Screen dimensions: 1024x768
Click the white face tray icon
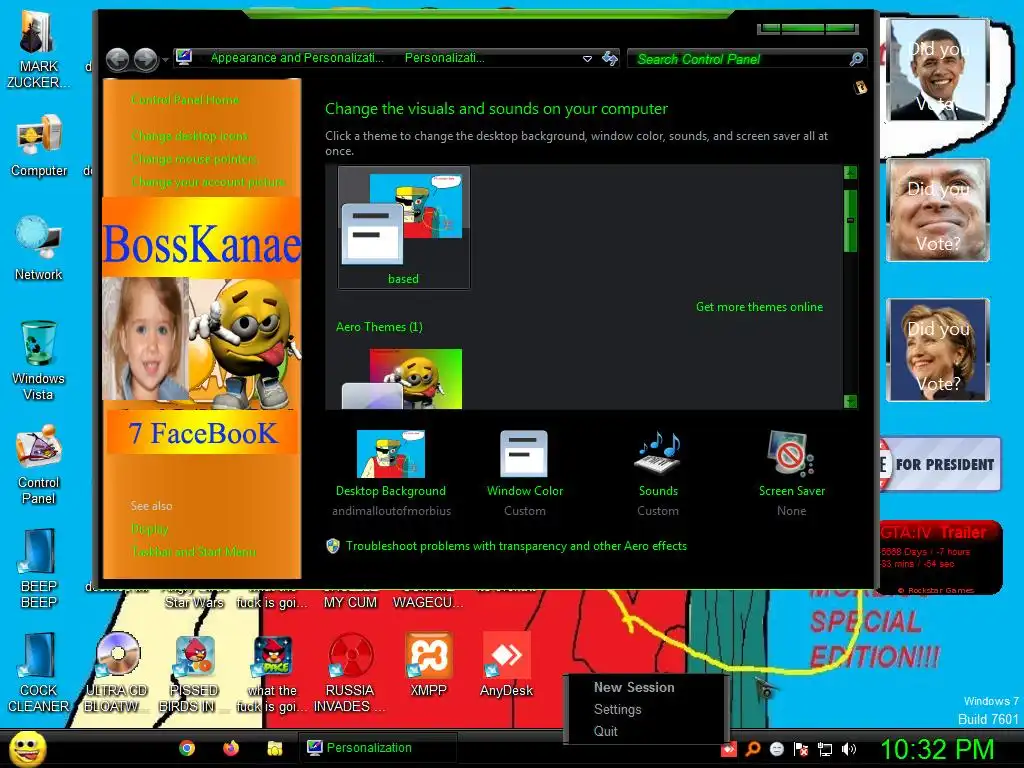(x=776, y=749)
